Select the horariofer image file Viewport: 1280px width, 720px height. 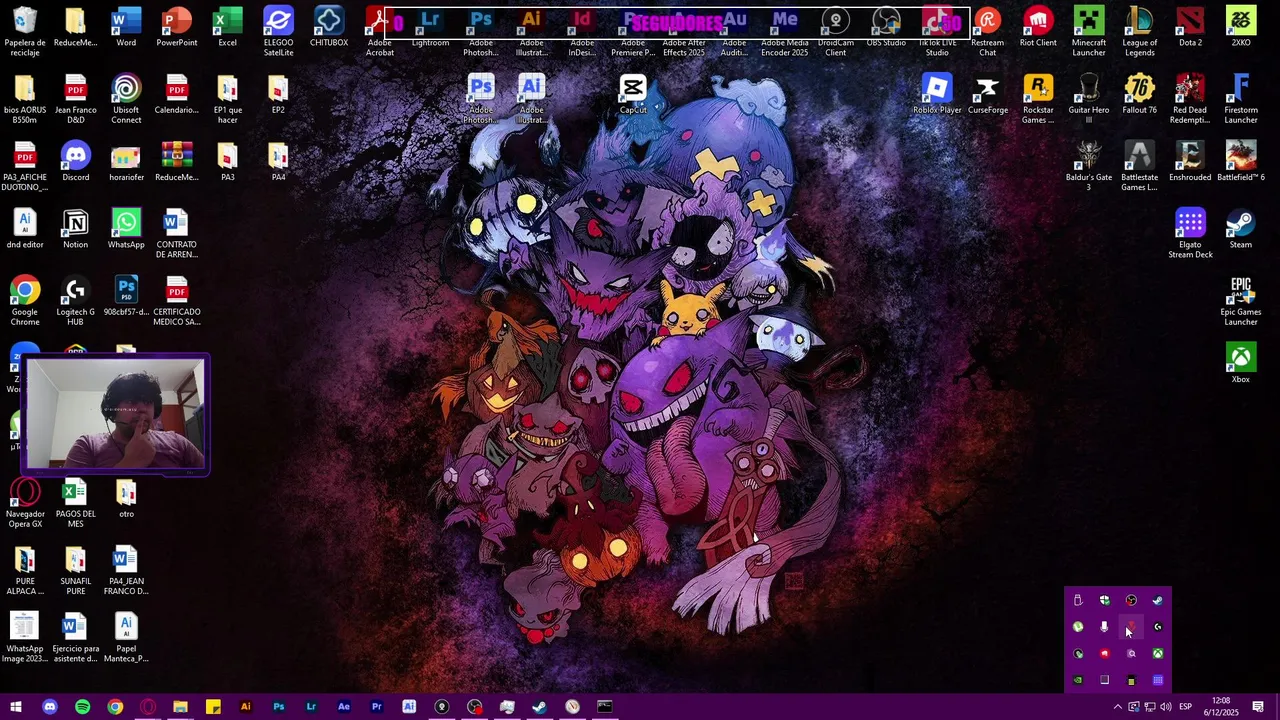126,161
